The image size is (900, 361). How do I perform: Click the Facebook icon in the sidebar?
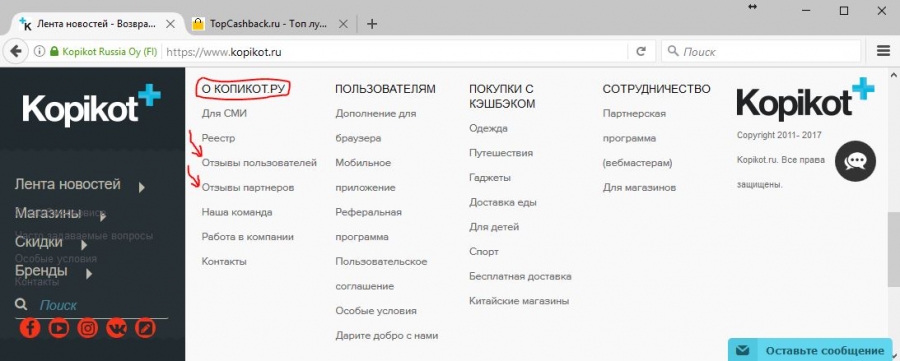tap(30, 328)
